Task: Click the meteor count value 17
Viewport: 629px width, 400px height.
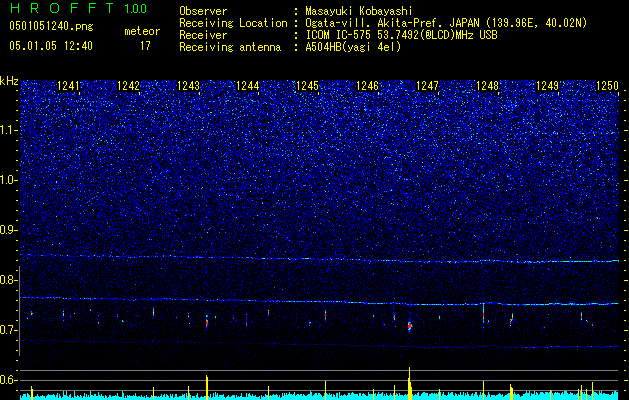Action: point(145,46)
